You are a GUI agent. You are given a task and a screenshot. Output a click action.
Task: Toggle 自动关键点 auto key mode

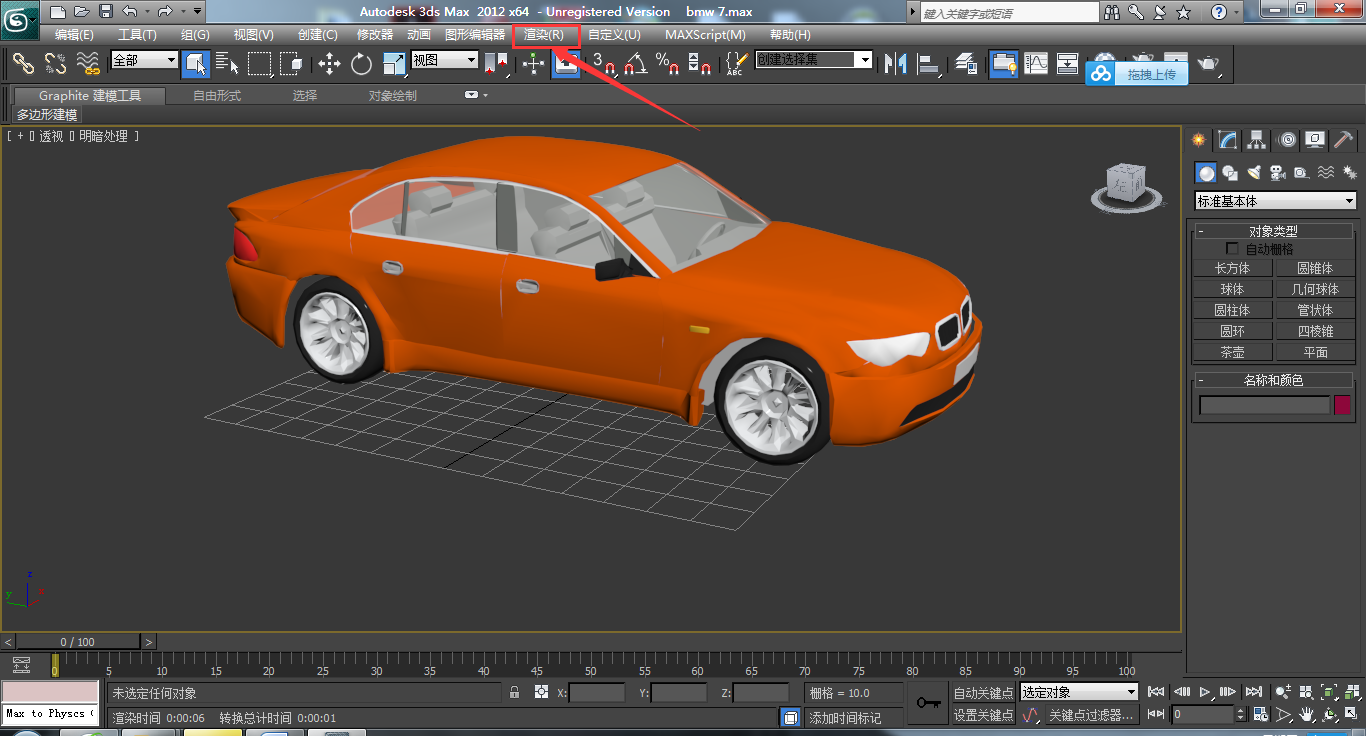pos(982,693)
